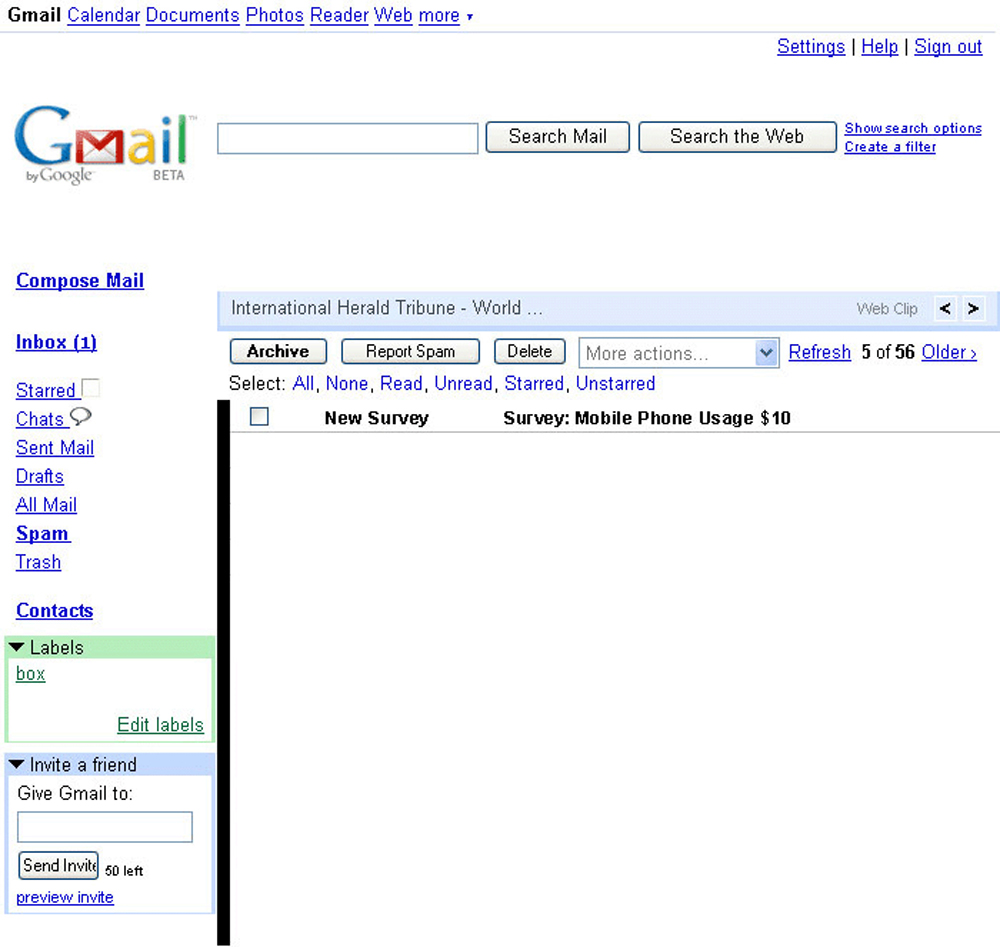Open the box label

point(31,673)
